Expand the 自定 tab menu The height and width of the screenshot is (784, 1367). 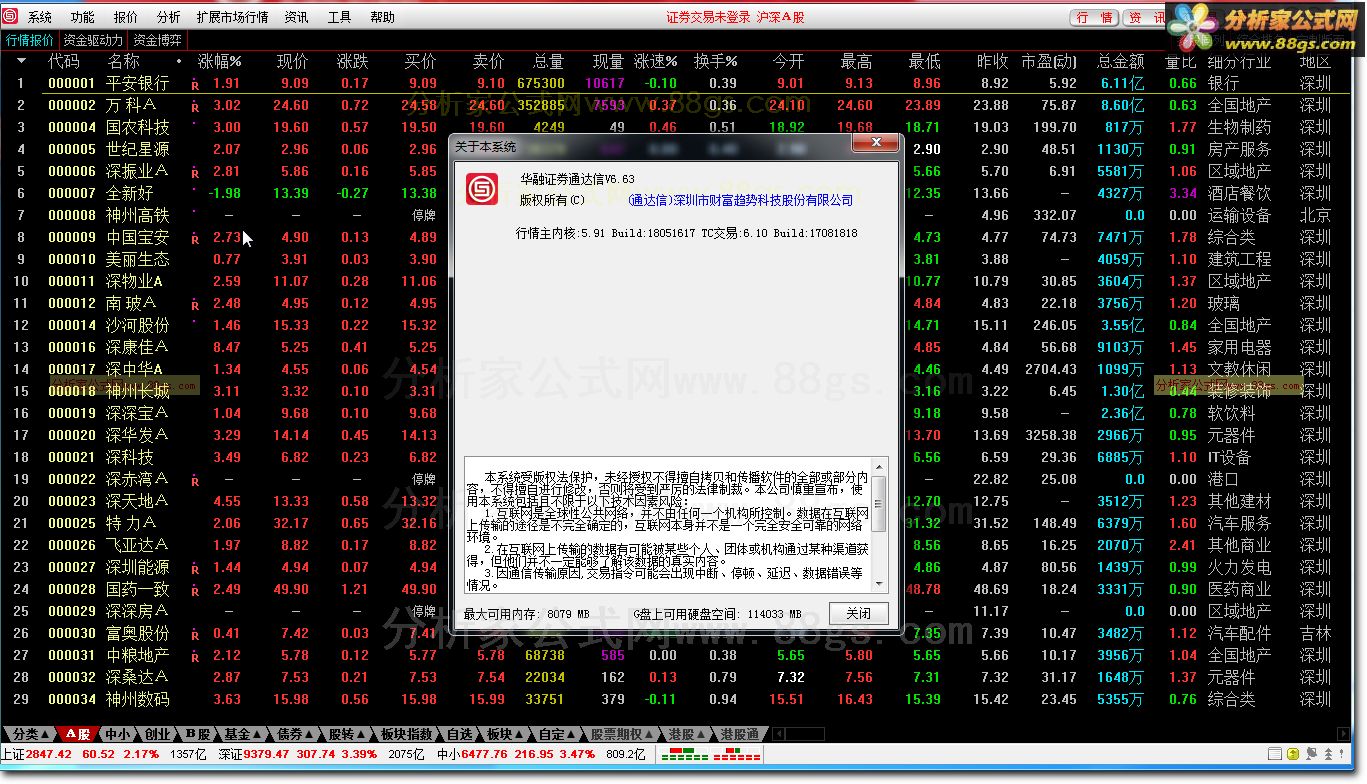[x=556, y=734]
